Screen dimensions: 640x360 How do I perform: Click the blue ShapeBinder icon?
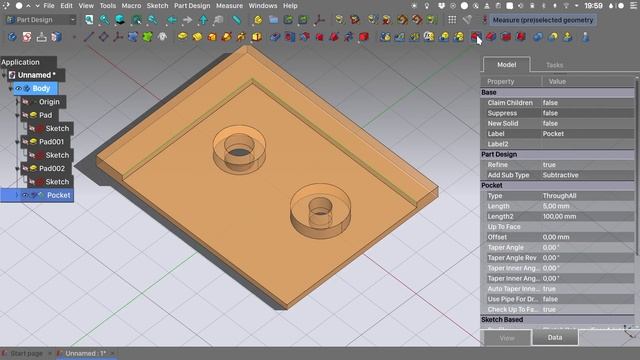133,37
